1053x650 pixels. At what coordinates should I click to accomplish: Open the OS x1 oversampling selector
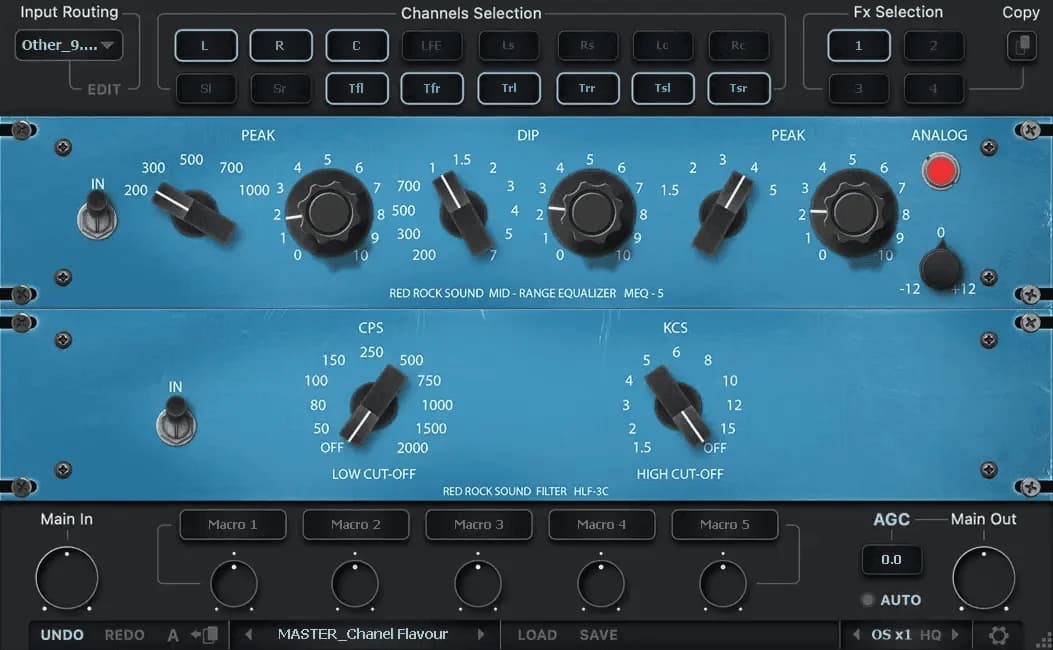tap(891, 635)
